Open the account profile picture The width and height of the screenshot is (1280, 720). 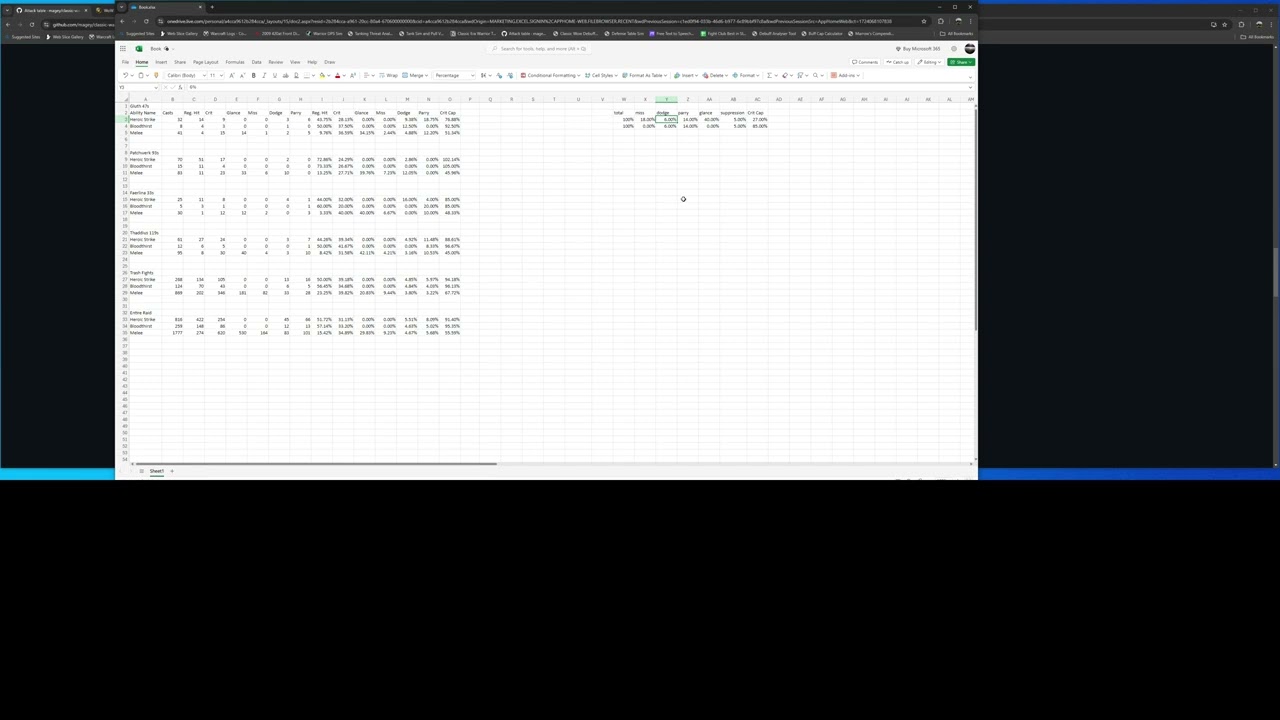pos(970,48)
